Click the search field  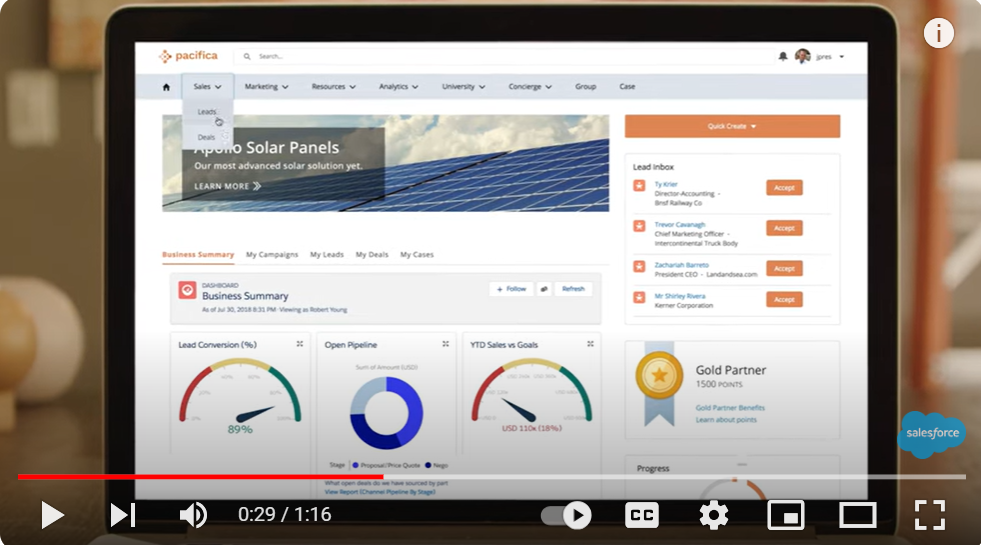pos(504,56)
